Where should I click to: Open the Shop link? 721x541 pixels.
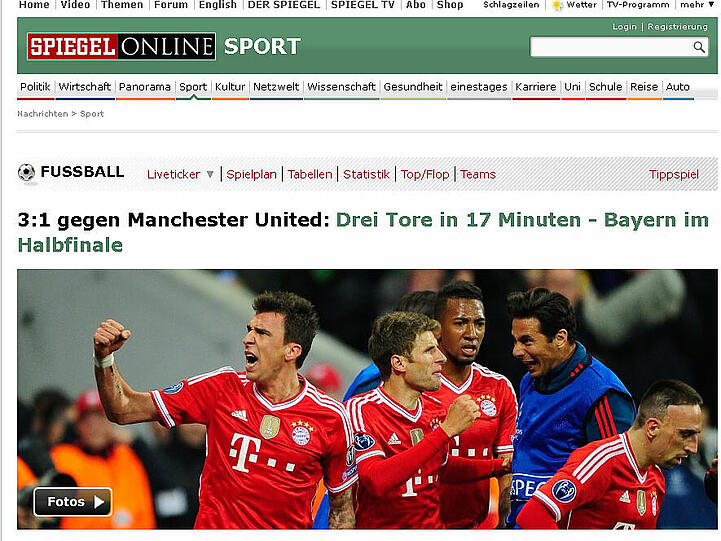[x=450, y=5]
